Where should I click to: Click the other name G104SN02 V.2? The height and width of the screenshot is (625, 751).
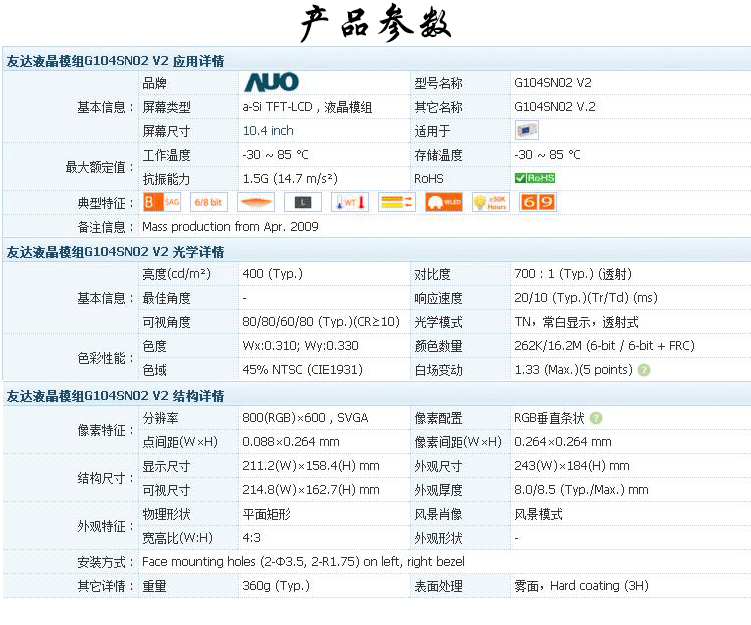click(x=555, y=106)
